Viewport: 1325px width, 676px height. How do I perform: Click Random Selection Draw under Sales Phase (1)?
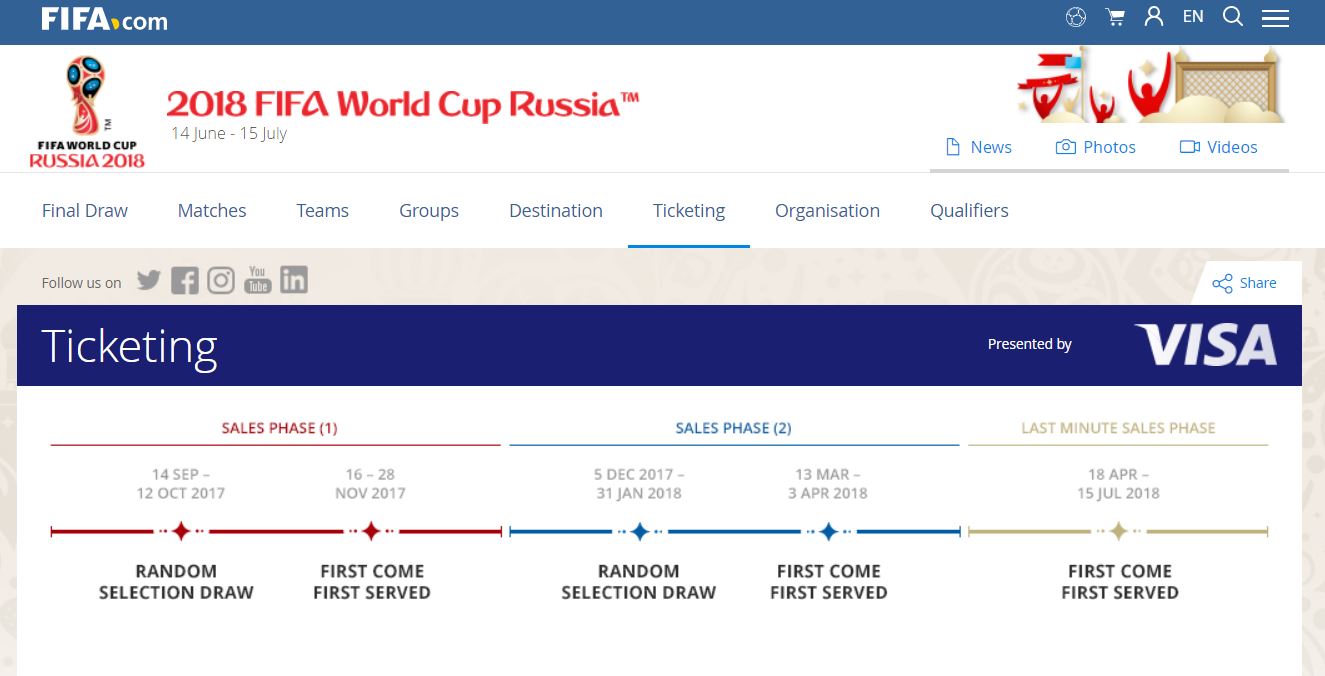(176, 581)
